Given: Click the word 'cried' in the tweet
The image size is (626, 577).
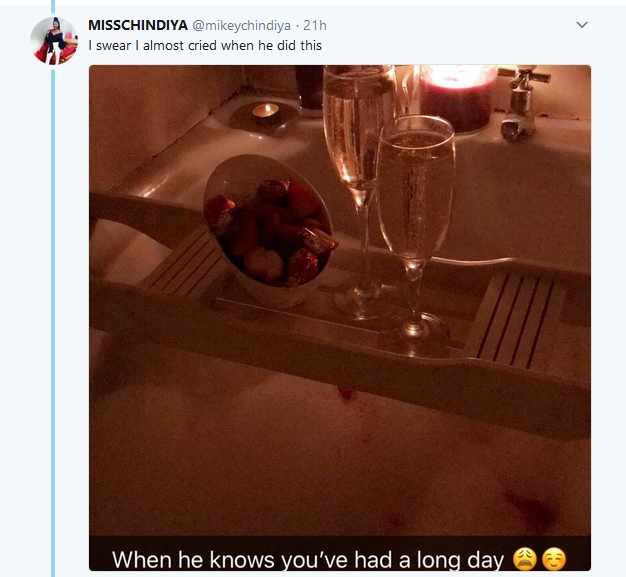Looking at the screenshot, I should coord(202,46).
